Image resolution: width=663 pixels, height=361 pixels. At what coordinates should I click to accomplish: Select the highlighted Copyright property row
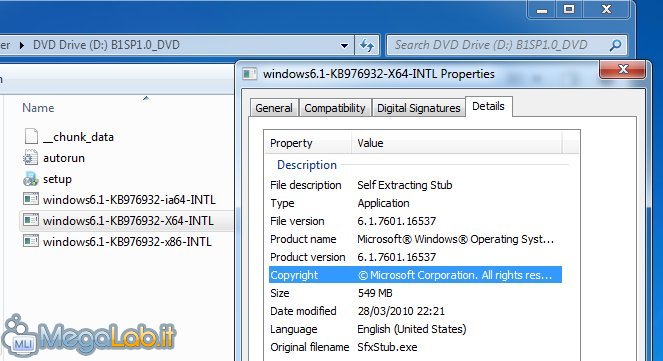[416, 275]
